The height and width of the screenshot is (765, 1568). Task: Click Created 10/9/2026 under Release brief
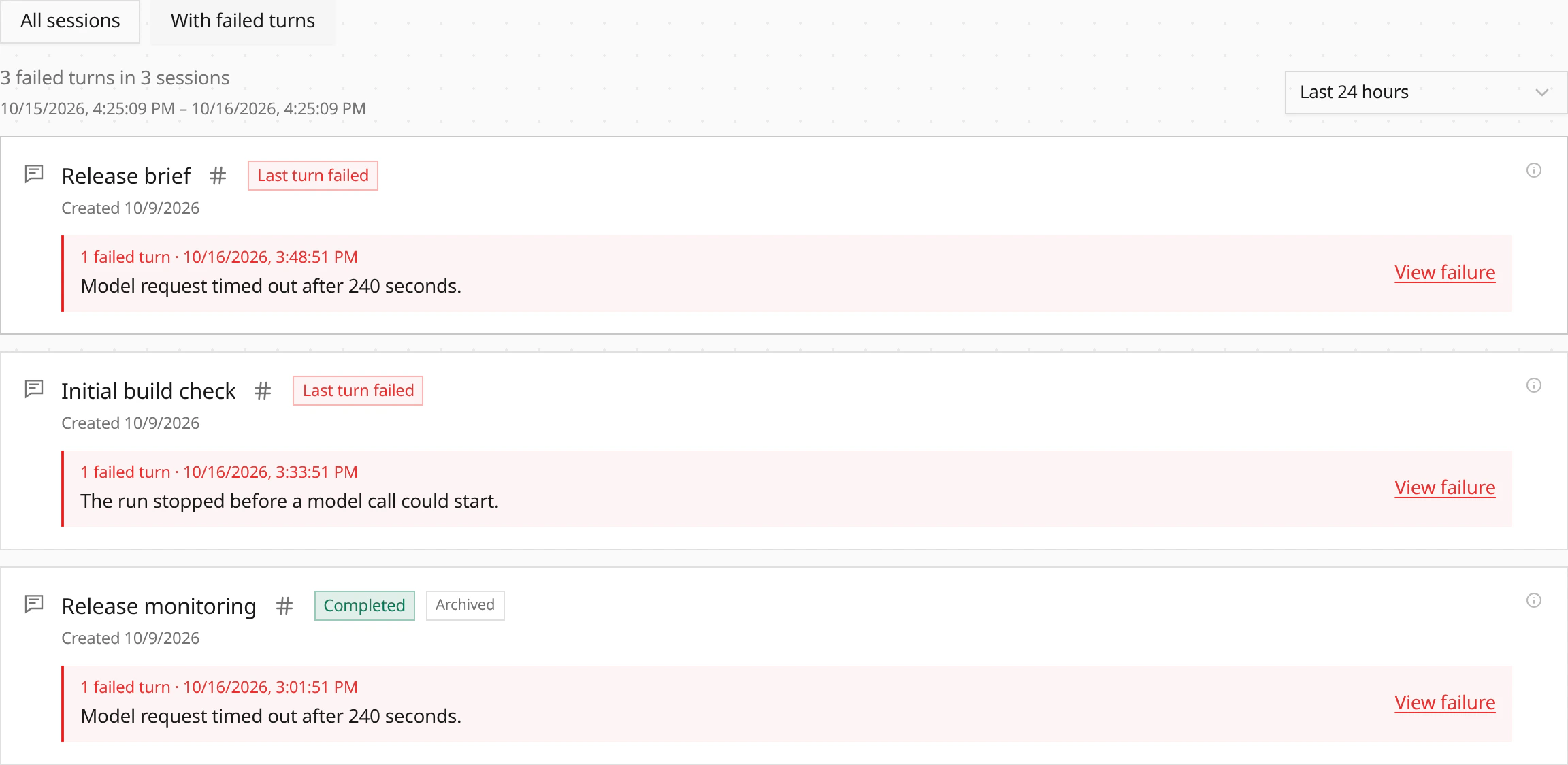point(131,208)
